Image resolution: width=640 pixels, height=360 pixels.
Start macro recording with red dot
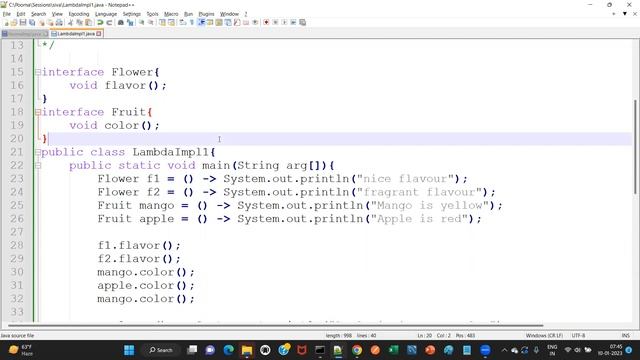pos(266,22)
